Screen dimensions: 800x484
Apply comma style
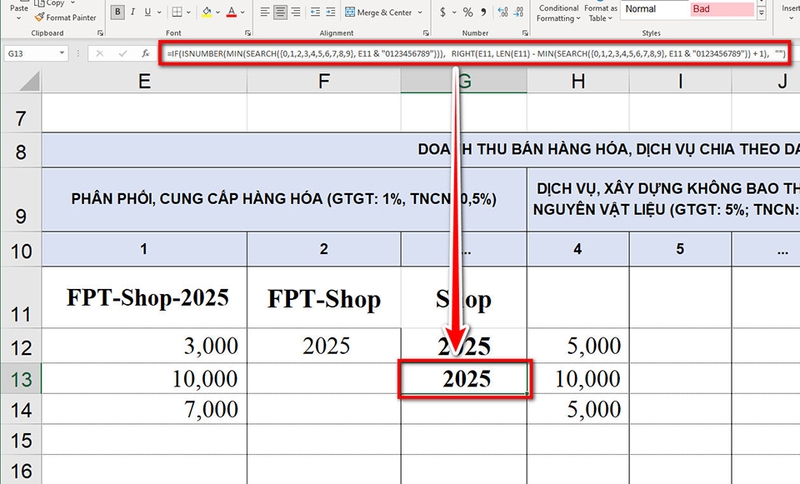483,12
